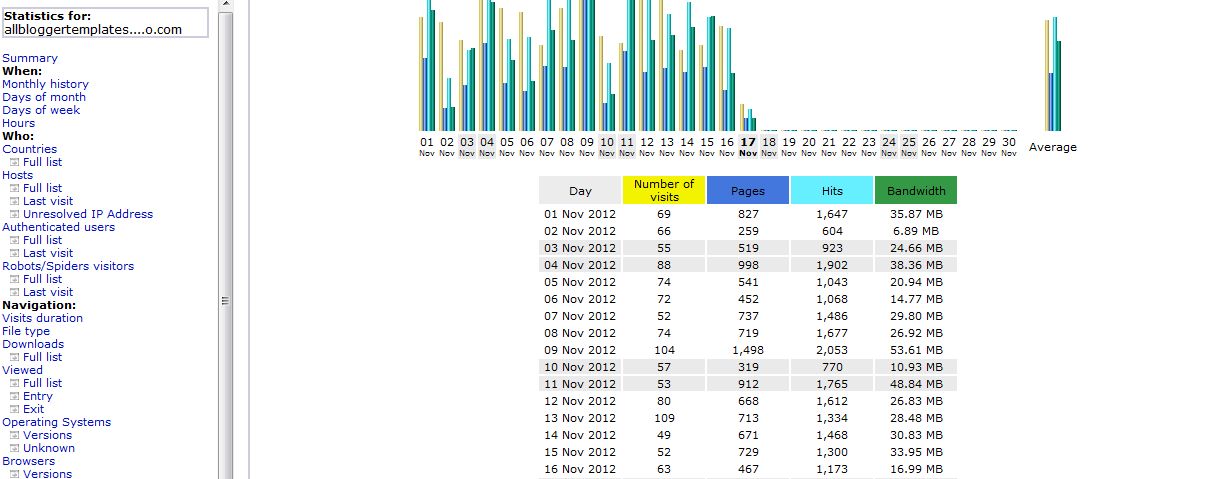Click the 48.84 MB bandwidth value
This screenshot has width=1227, height=479.
tap(916, 384)
